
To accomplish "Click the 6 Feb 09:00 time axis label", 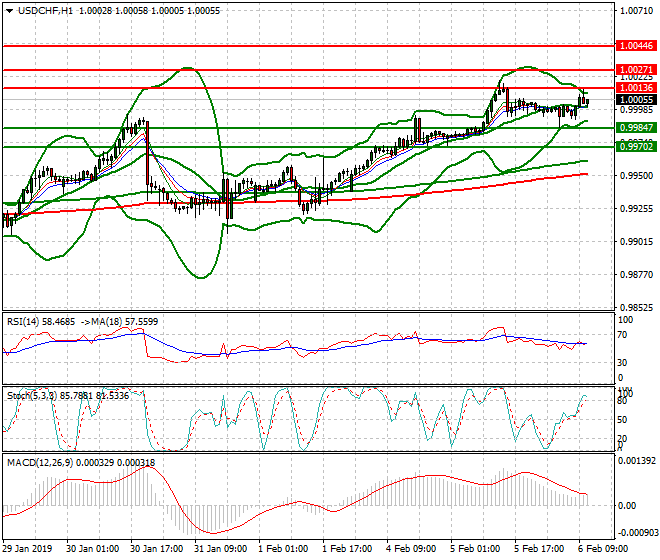I will tap(603, 549).
